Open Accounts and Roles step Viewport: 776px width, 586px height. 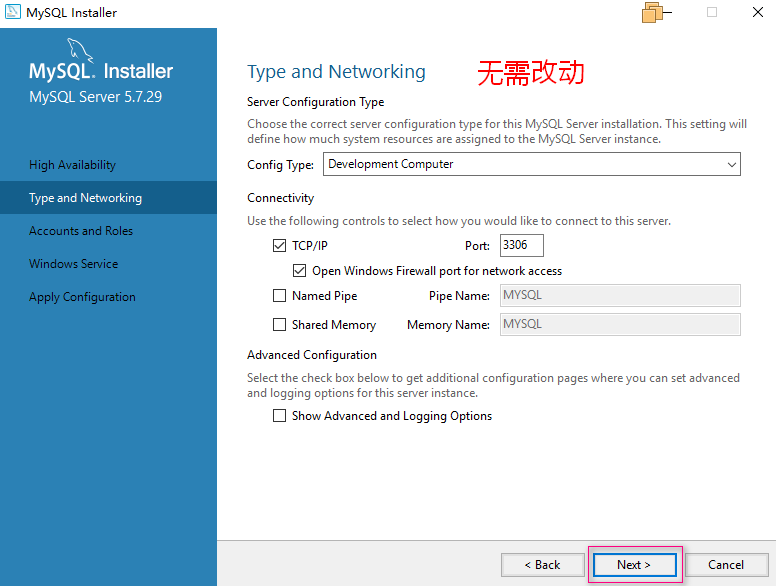(x=81, y=231)
